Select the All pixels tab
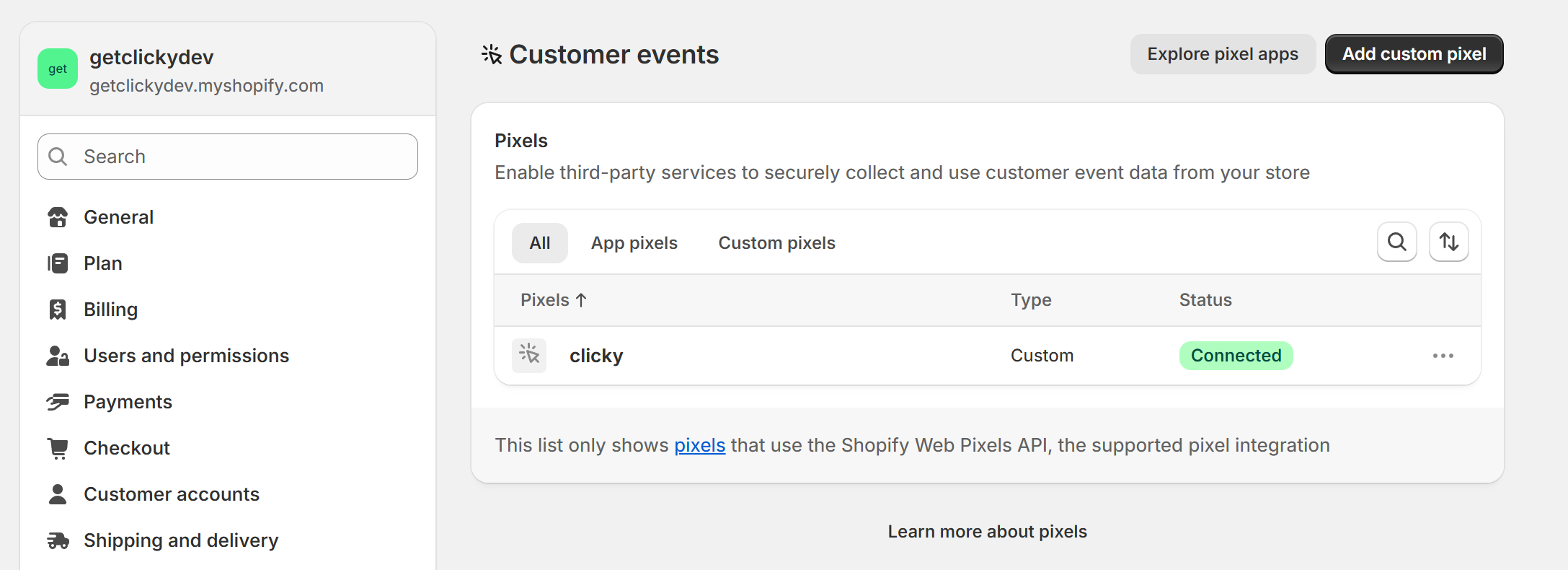The height and width of the screenshot is (570, 1568). (x=539, y=243)
